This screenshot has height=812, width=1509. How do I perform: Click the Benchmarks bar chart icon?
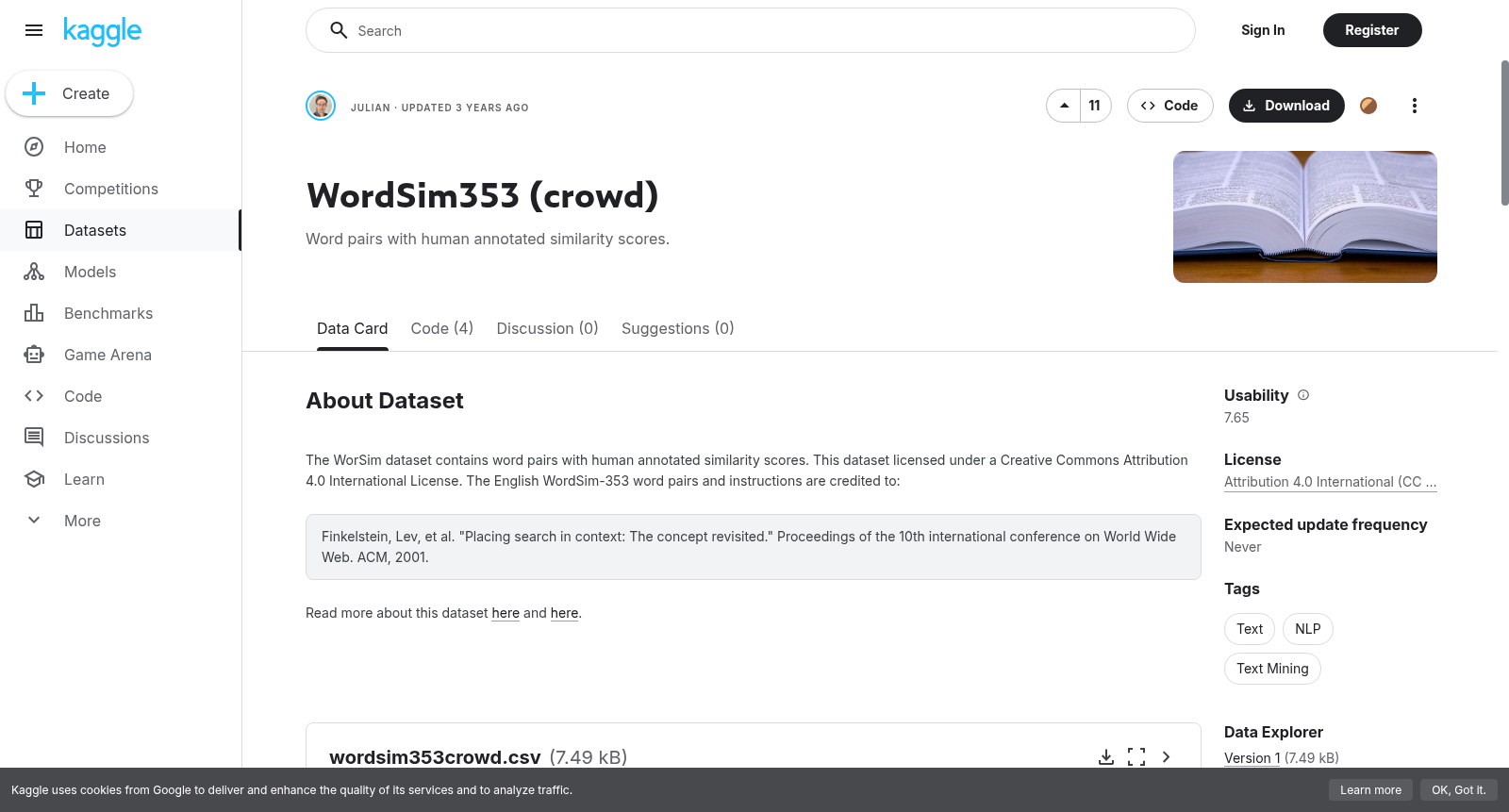34,313
